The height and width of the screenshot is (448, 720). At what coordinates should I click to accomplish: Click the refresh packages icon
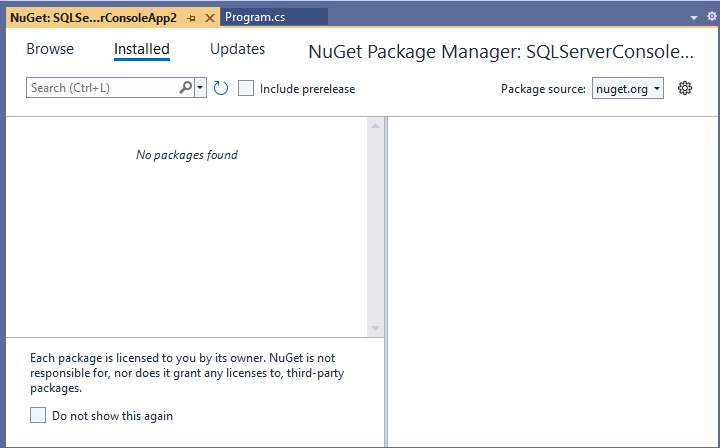221,88
